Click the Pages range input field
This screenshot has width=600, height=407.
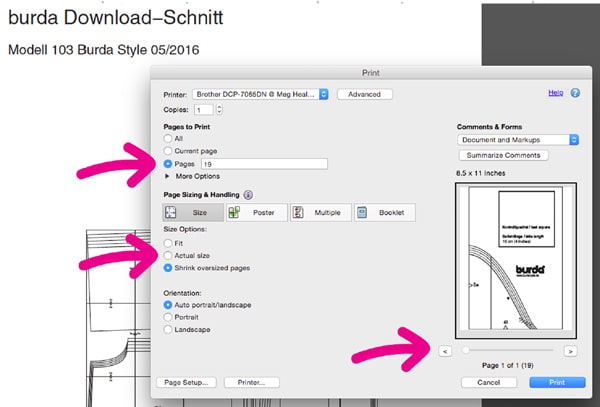click(264, 164)
